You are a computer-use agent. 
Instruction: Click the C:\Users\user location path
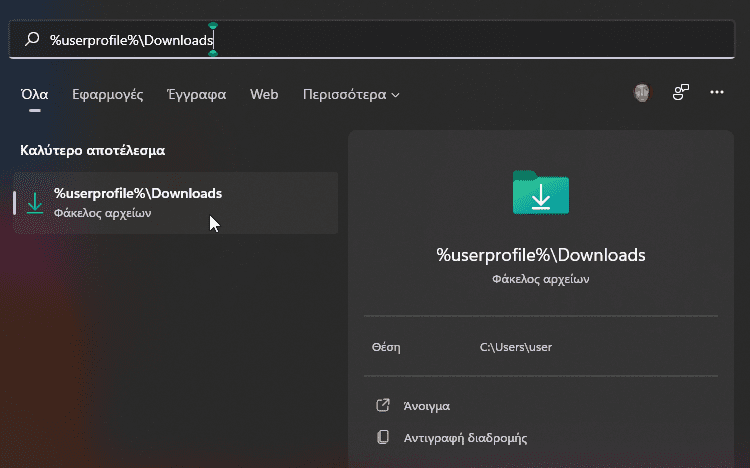(516, 347)
